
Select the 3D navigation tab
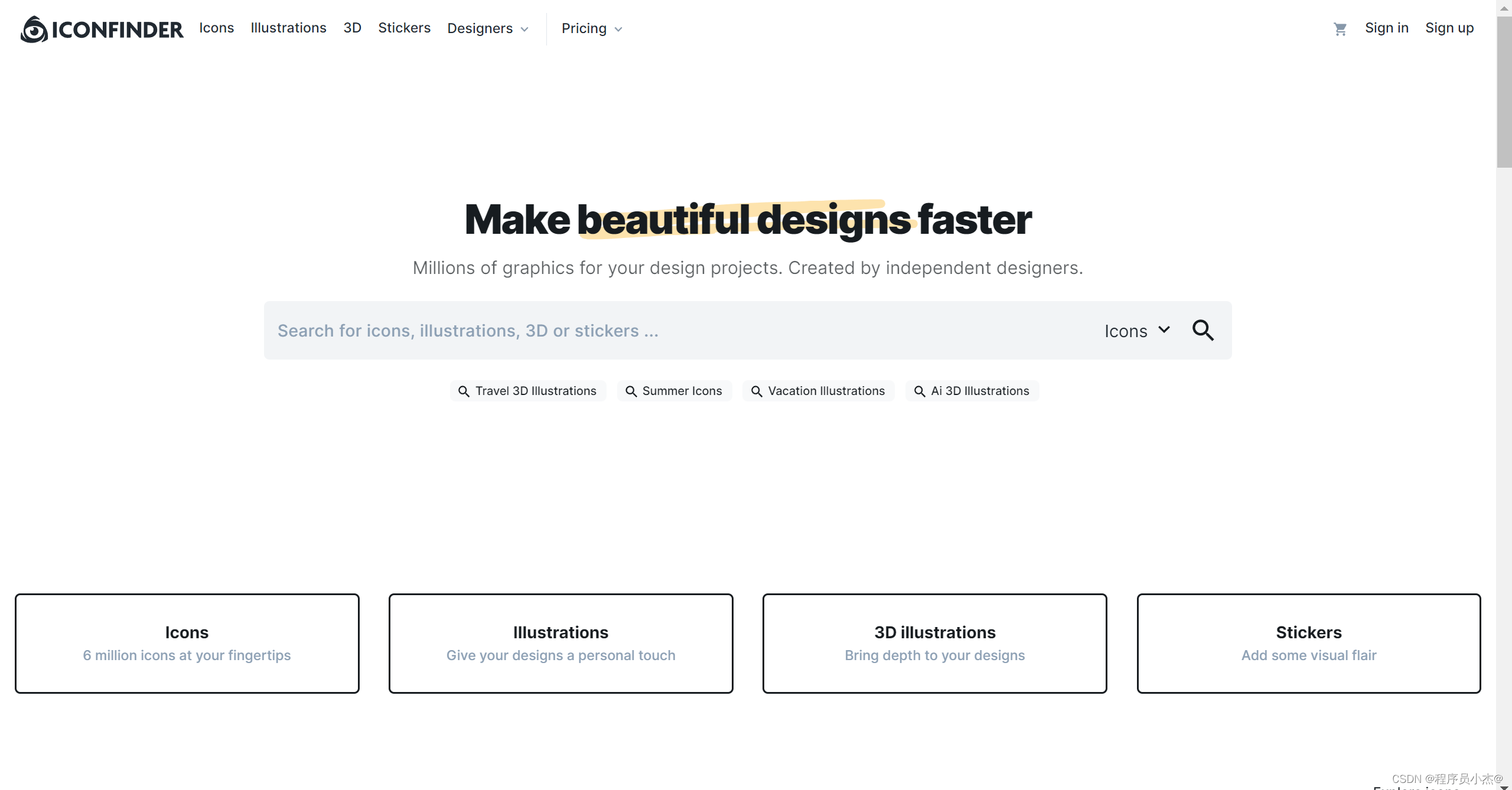pos(352,27)
